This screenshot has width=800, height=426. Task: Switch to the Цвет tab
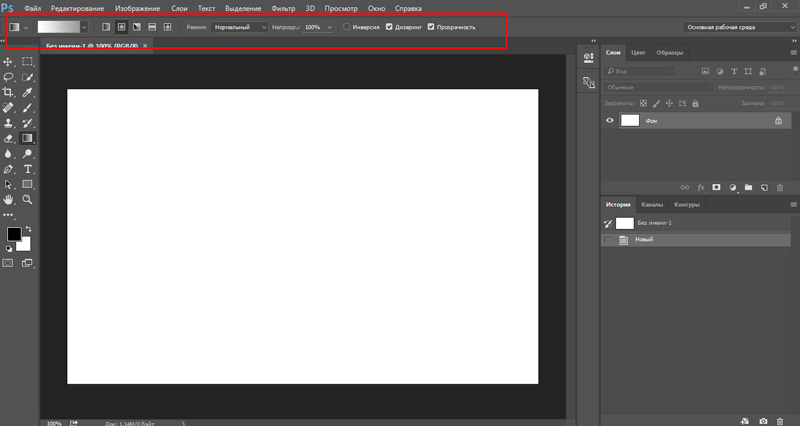point(638,53)
